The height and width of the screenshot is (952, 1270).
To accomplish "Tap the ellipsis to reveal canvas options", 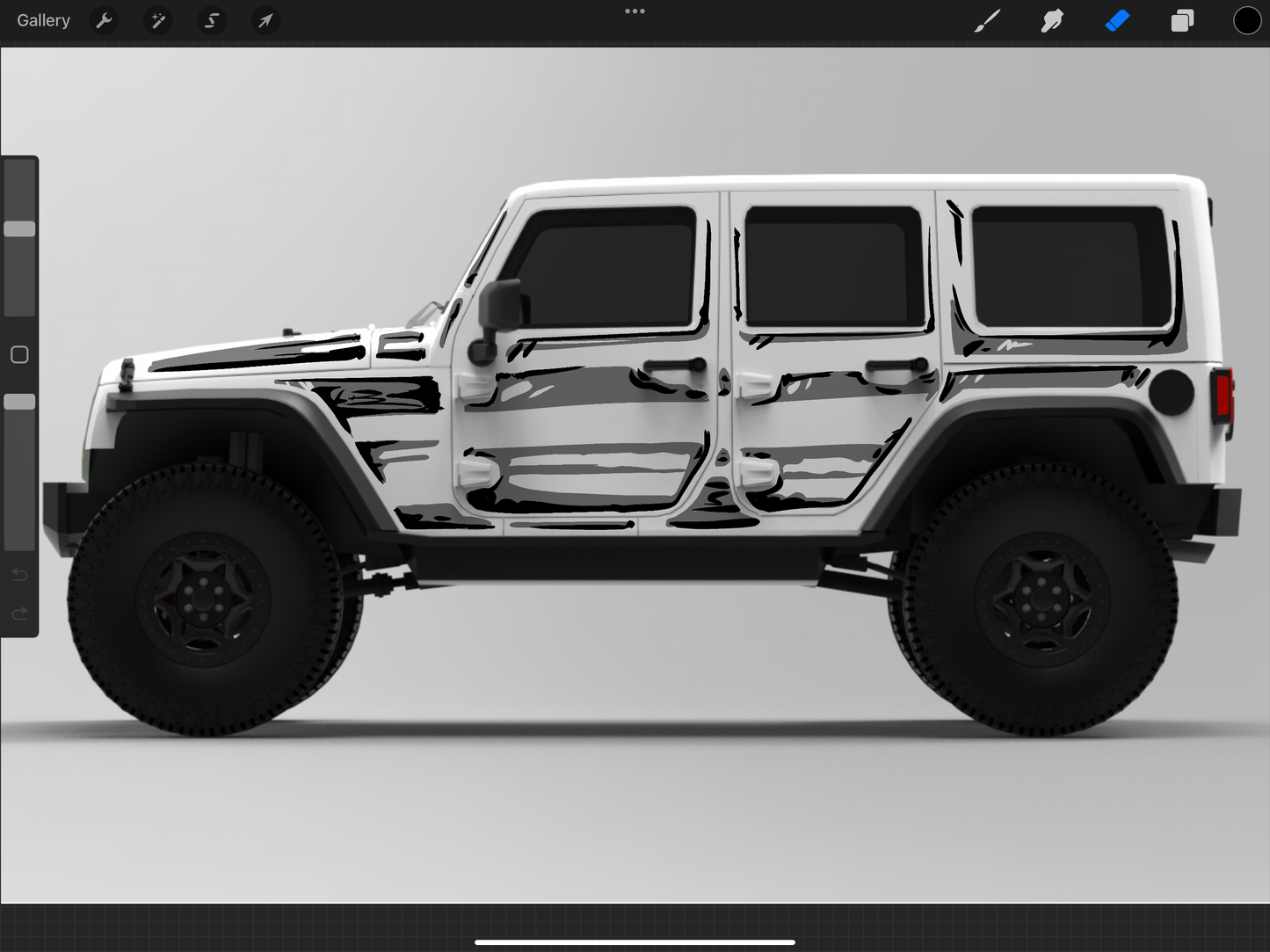I will (x=635, y=11).
